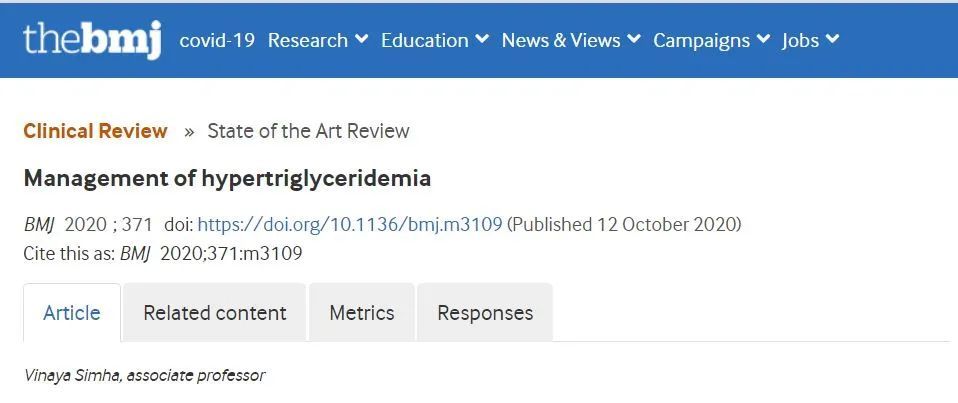This screenshot has width=958, height=403.
Task: Switch to the Metrics tab
Action: tap(362, 313)
